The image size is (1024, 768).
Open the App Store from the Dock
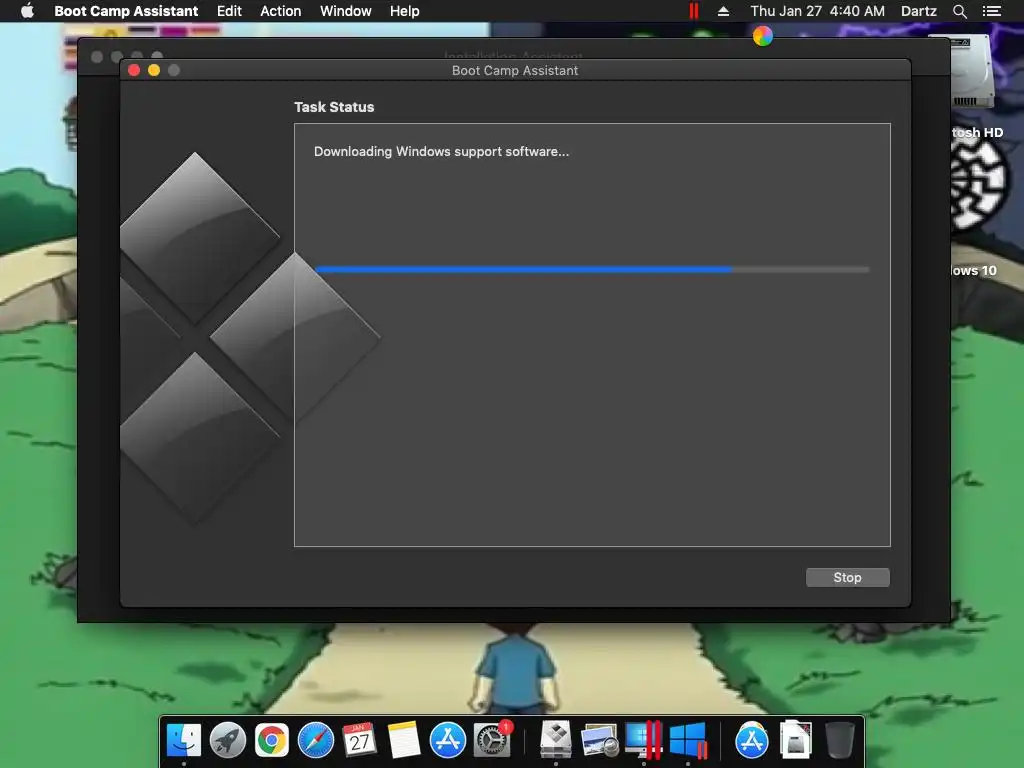[447, 740]
